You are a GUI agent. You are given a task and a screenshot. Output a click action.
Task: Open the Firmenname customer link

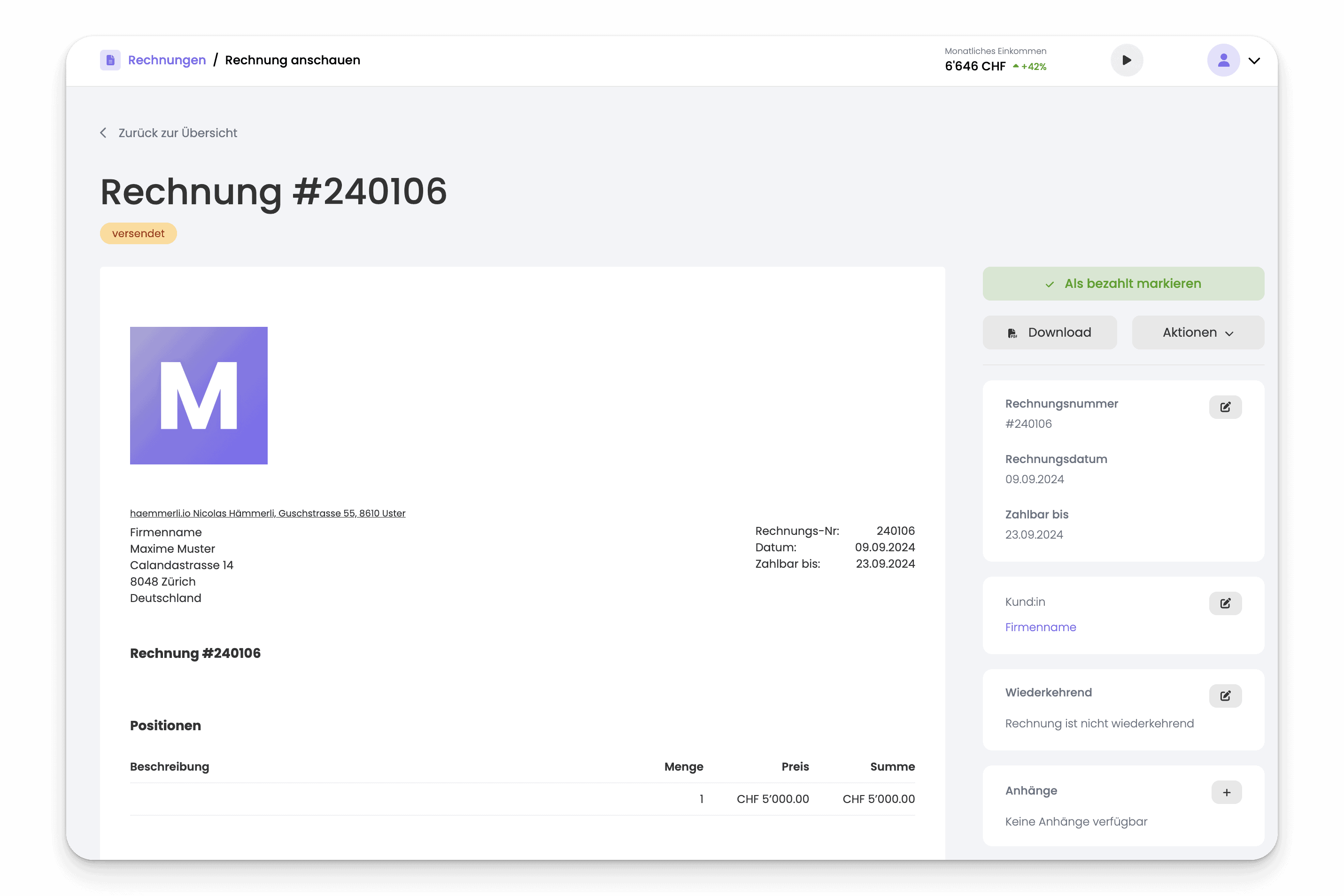pos(1040,627)
